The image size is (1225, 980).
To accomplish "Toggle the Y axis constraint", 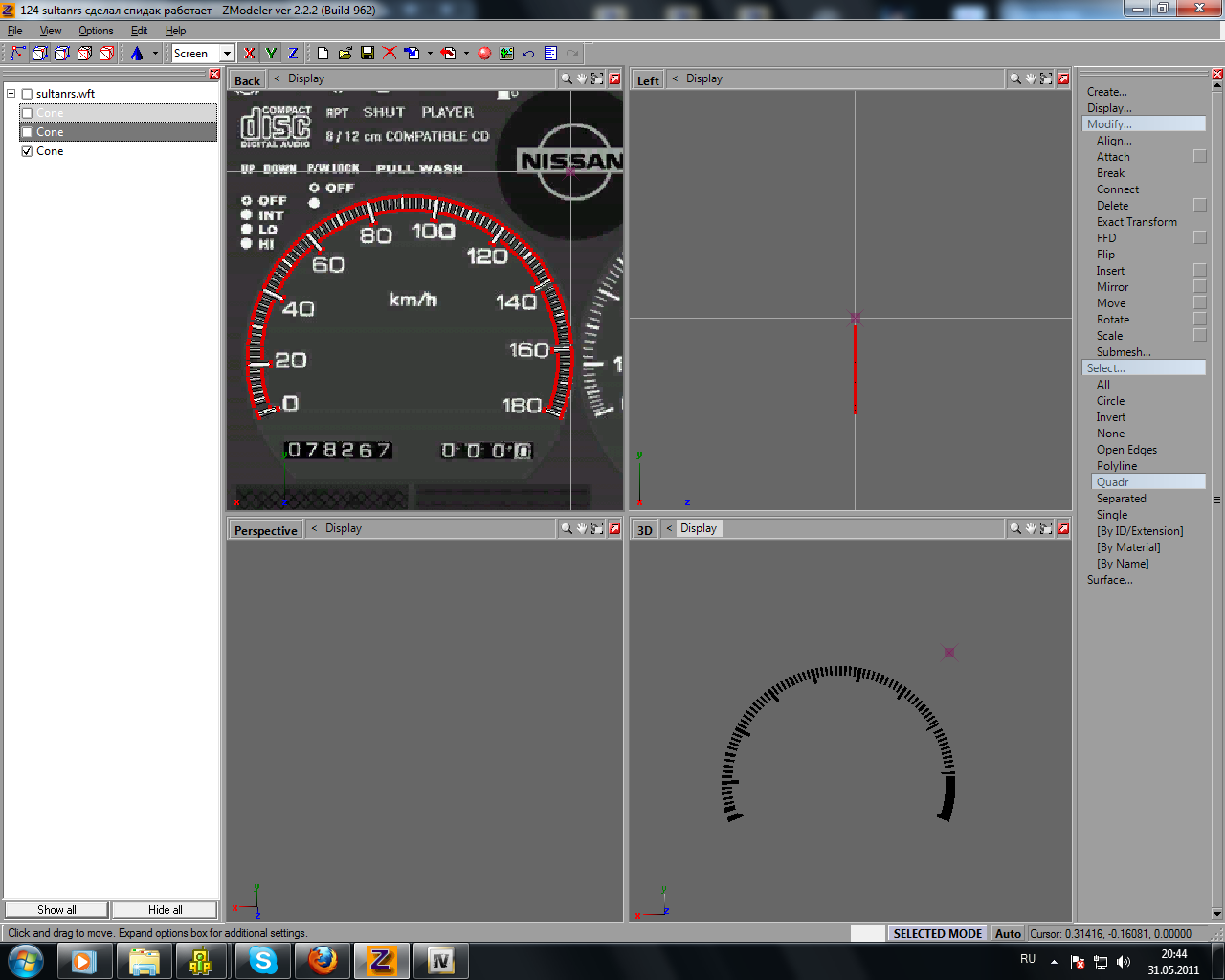I will [272, 54].
